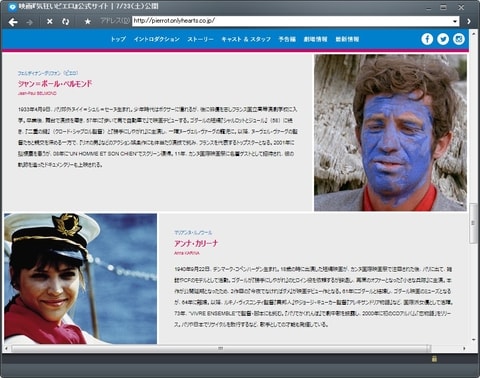Click the lock icon in status bar

[x=434, y=359]
